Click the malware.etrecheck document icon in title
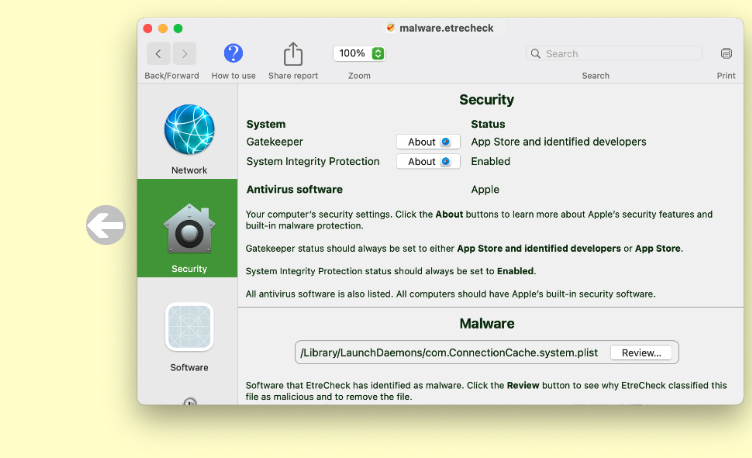752x458 pixels. coord(391,28)
